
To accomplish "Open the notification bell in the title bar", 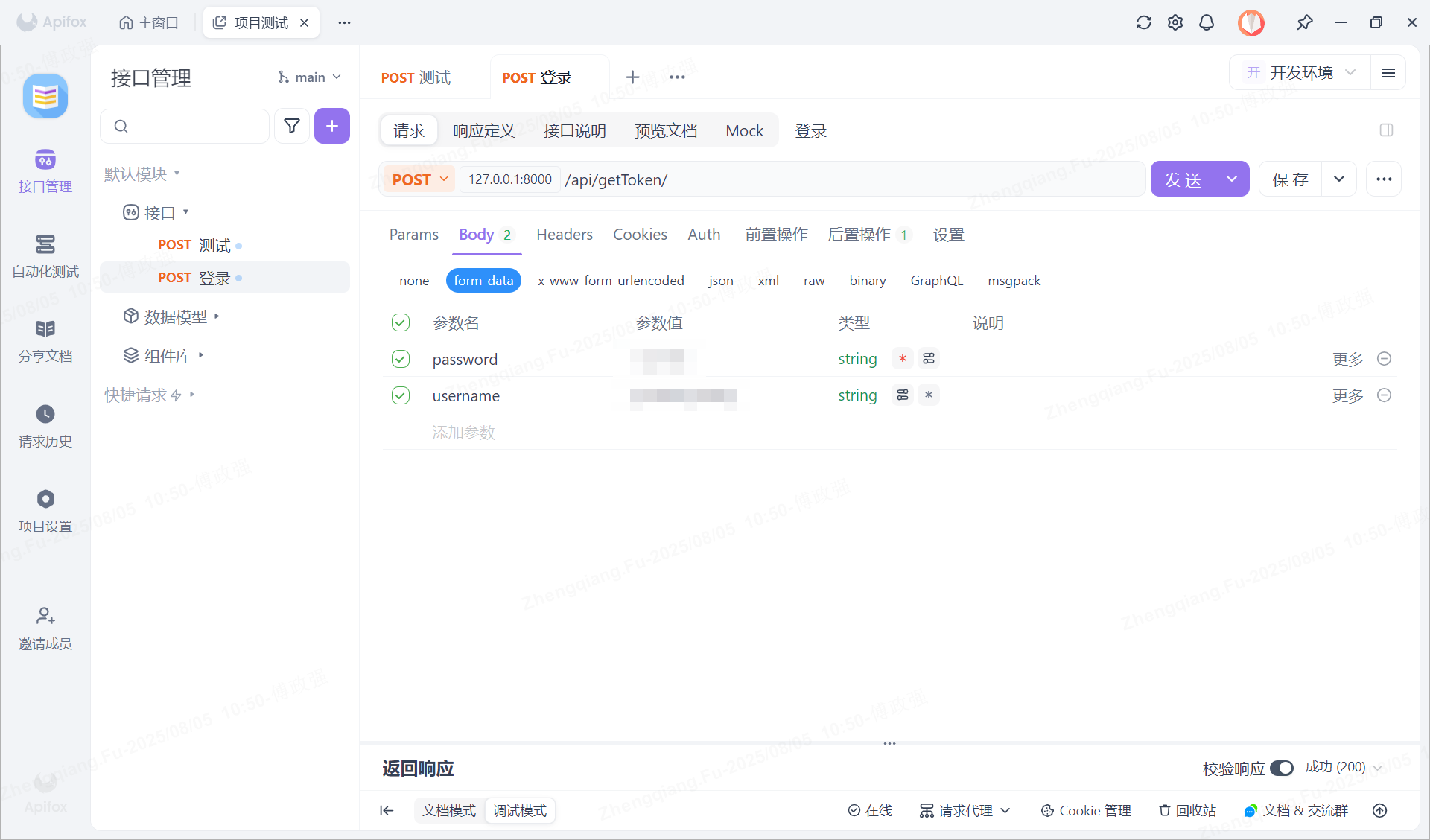I will click(x=1207, y=22).
